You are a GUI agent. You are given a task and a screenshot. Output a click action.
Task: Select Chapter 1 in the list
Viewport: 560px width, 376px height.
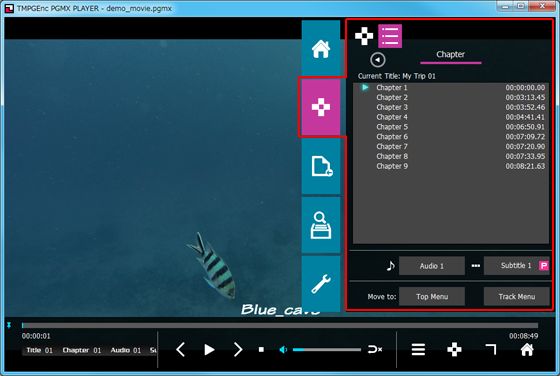(451, 87)
